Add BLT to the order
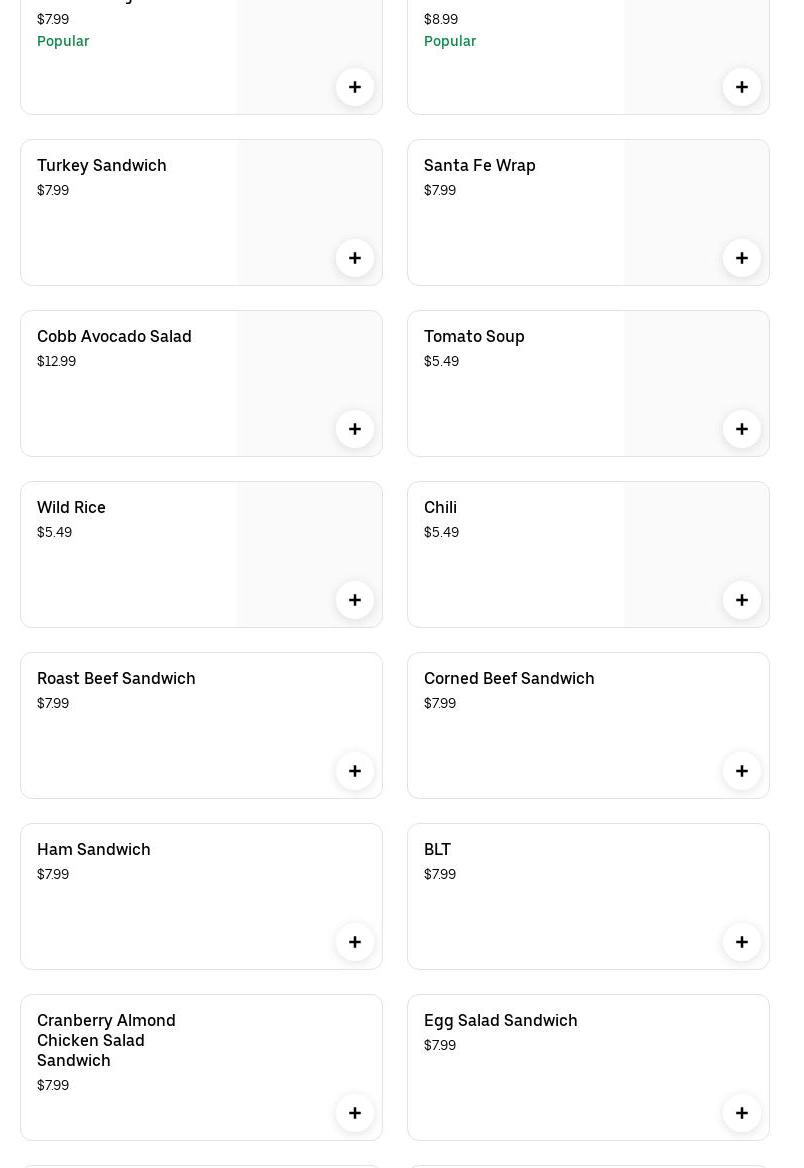Screen dimensions: 804x1168 (742, 942)
